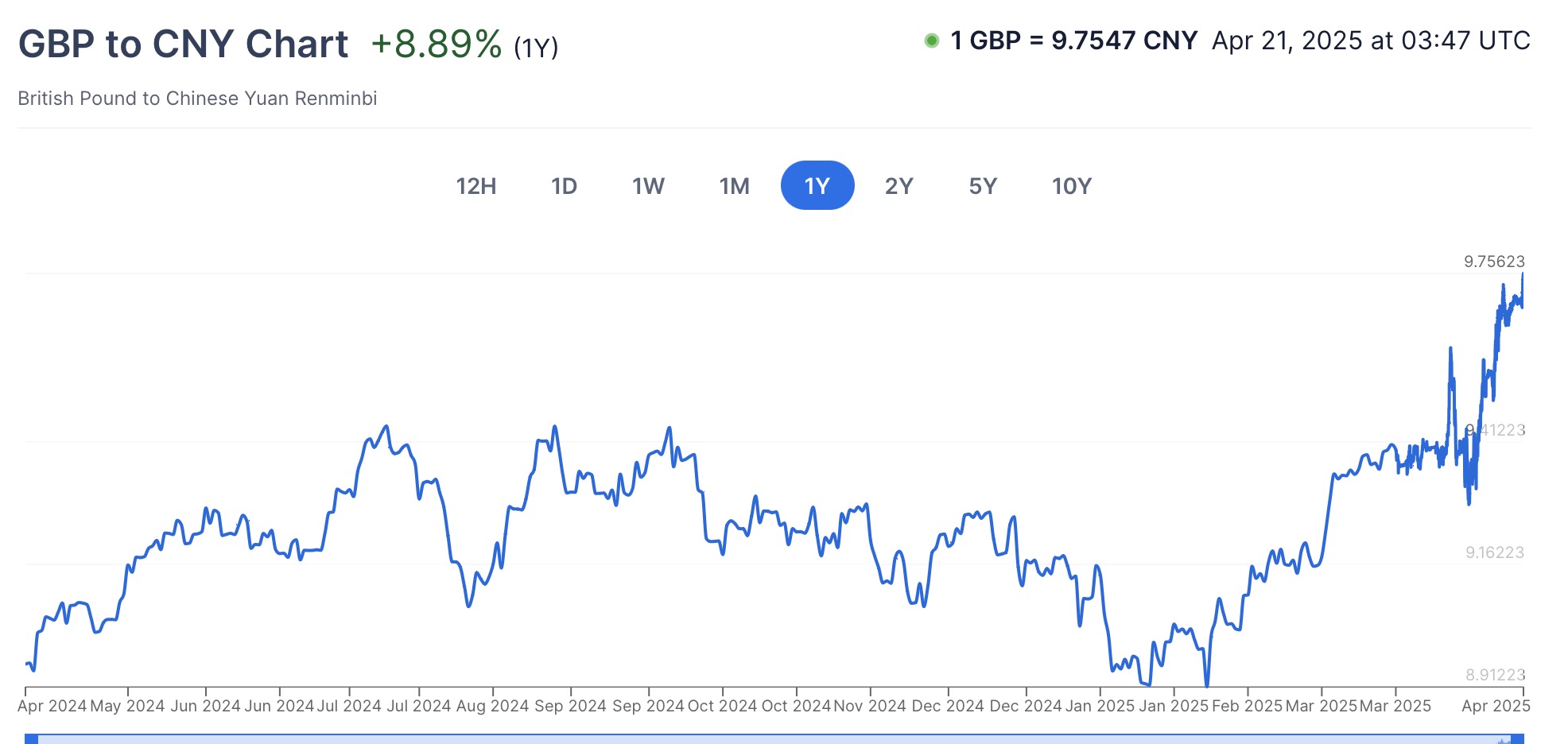Select the 1D time range
Image resolution: width=1568 pixels, height=744 pixels.
tap(565, 185)
